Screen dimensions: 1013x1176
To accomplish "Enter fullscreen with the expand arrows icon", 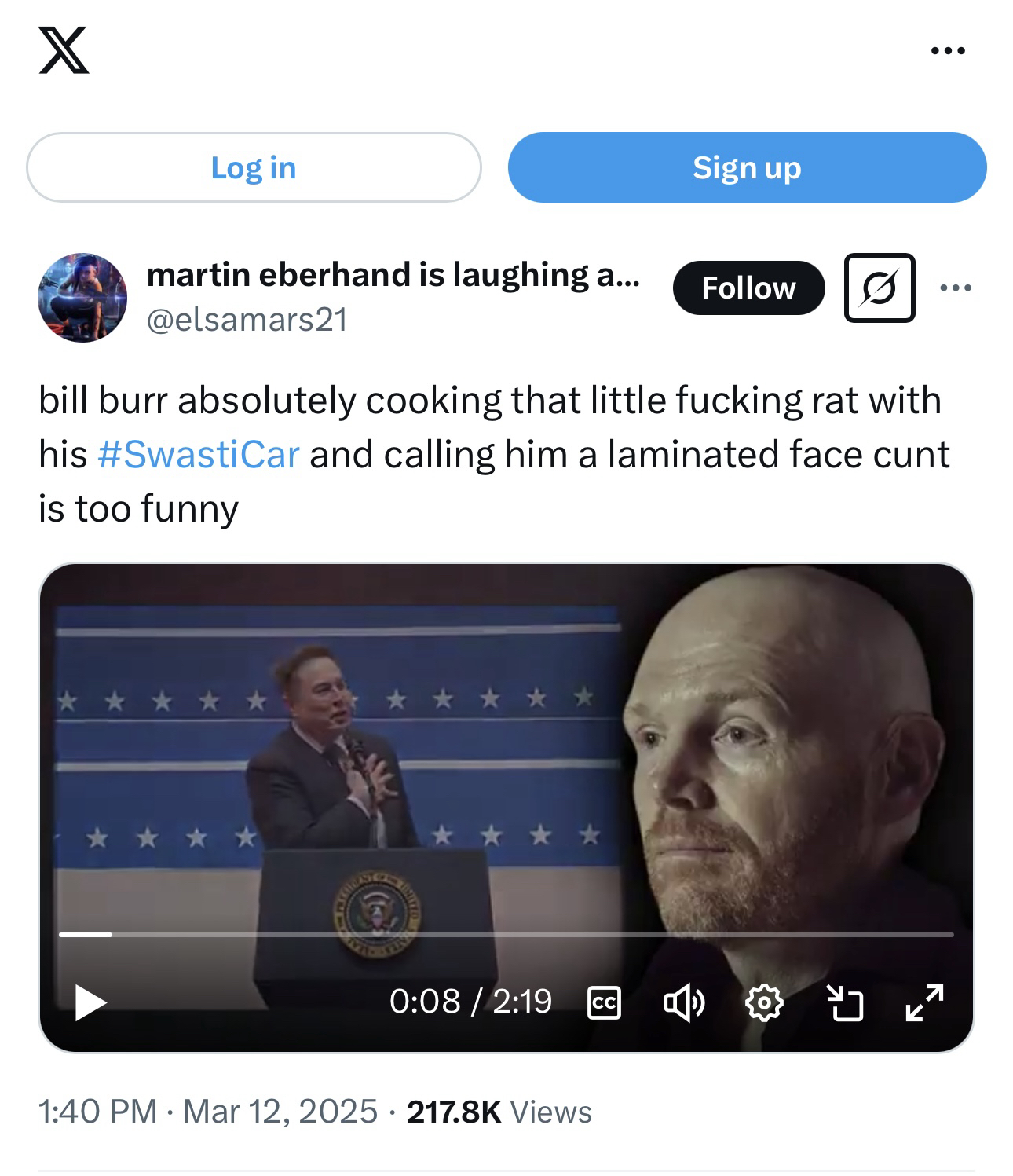I will click(x=924, y=1002).
